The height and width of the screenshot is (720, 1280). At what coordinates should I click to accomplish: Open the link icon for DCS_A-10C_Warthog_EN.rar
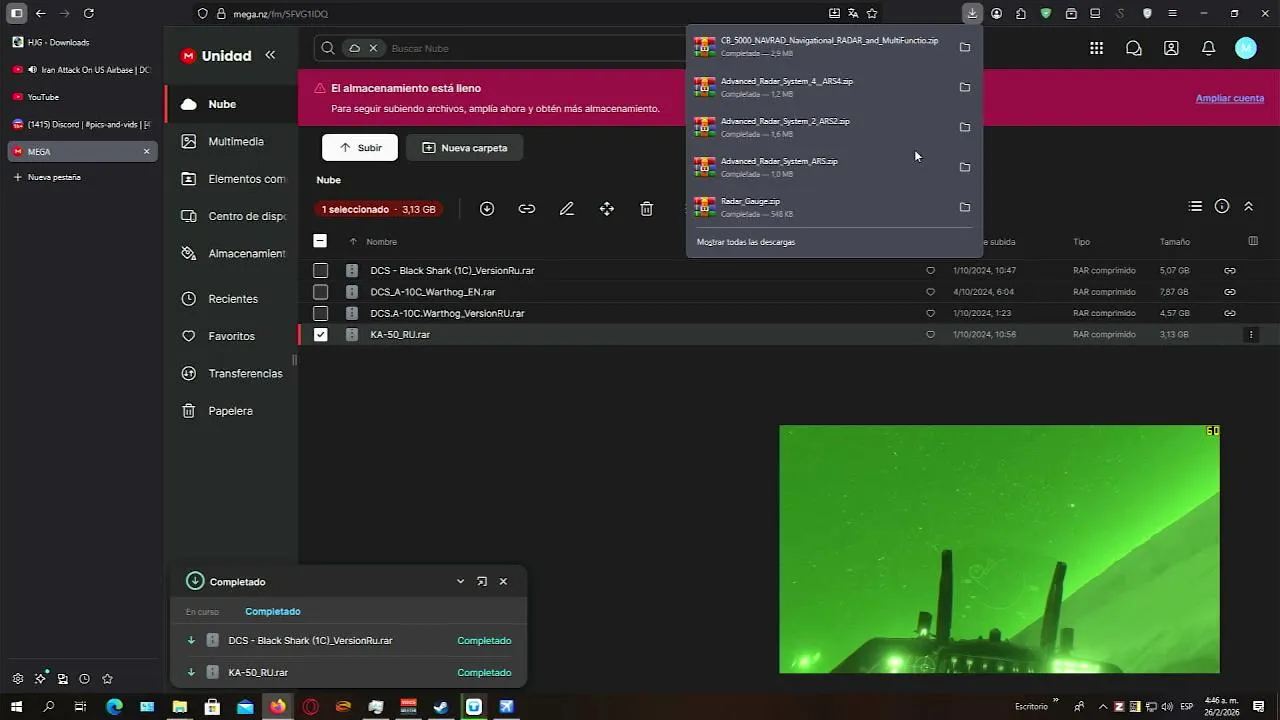(x=1230, y=292)
